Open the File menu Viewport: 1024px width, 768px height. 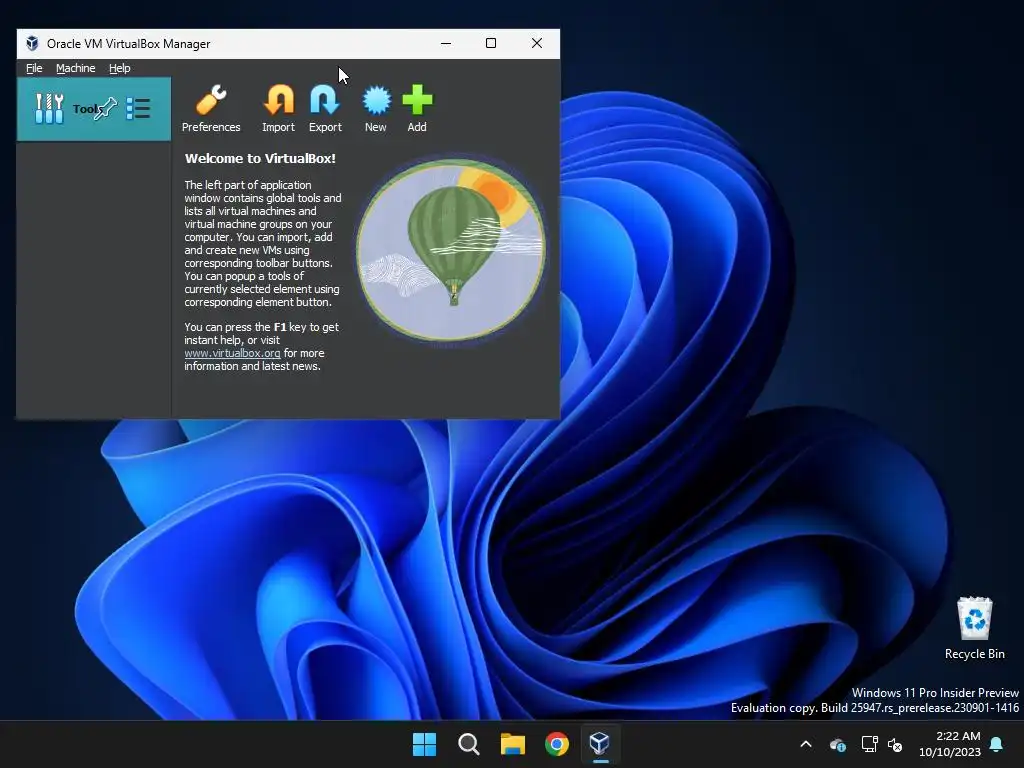34,68
